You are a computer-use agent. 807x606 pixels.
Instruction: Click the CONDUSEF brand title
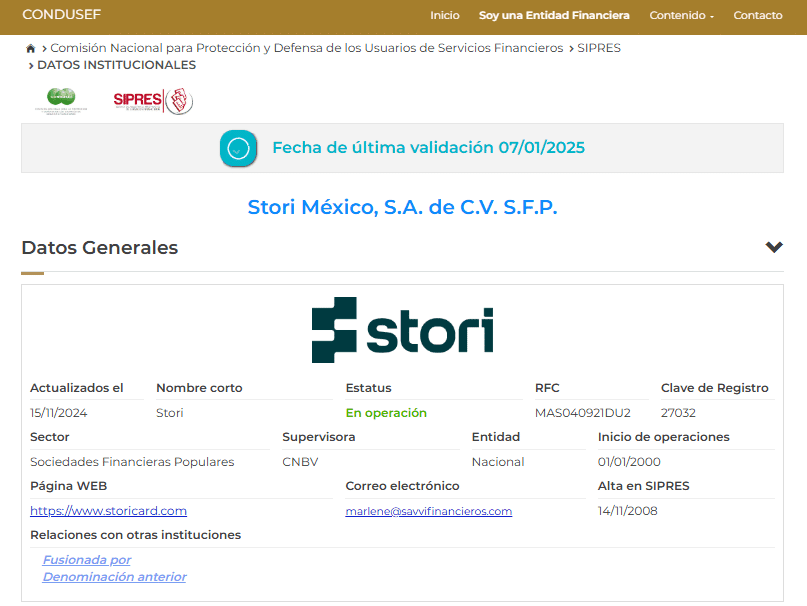point(61,15)
